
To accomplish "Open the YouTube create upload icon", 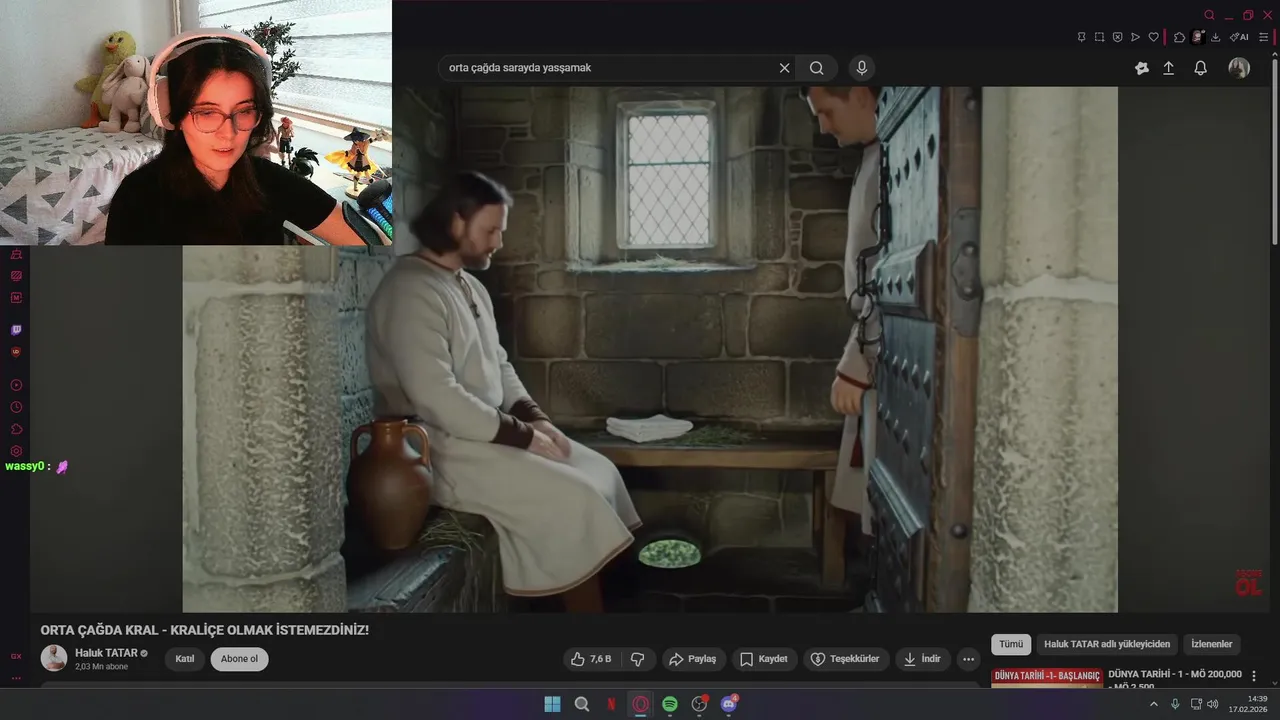I will click(1168, 68).
